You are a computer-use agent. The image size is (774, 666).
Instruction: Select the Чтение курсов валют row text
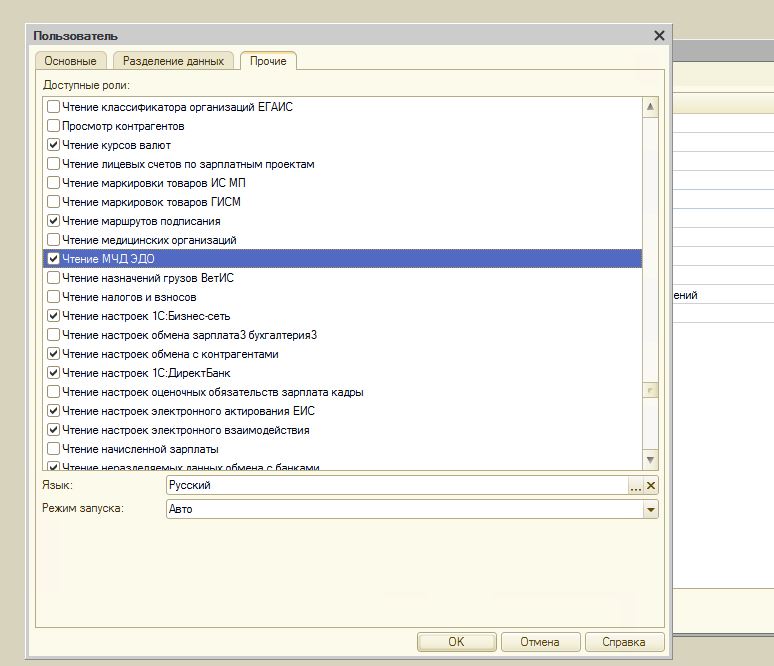(116, 145)
